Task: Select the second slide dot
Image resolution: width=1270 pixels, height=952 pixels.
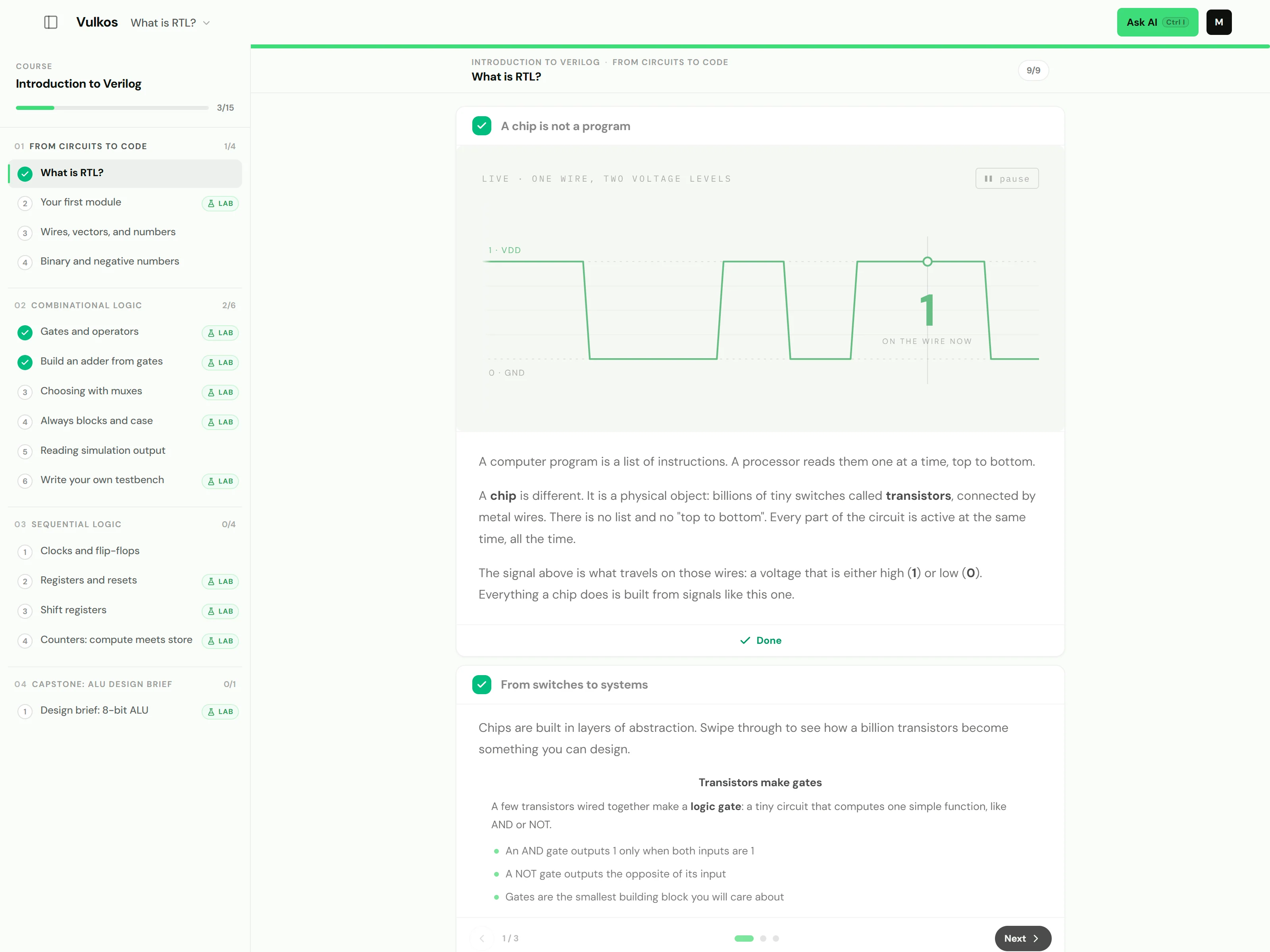Action: 762,938
